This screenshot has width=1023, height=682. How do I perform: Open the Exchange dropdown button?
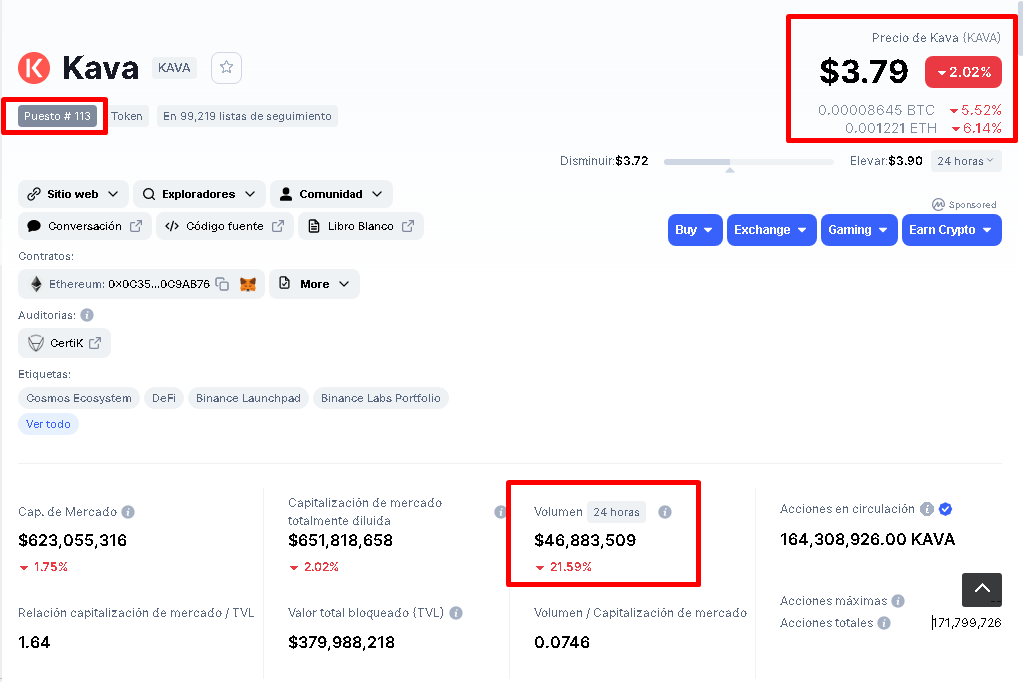[x=771, y=230]
